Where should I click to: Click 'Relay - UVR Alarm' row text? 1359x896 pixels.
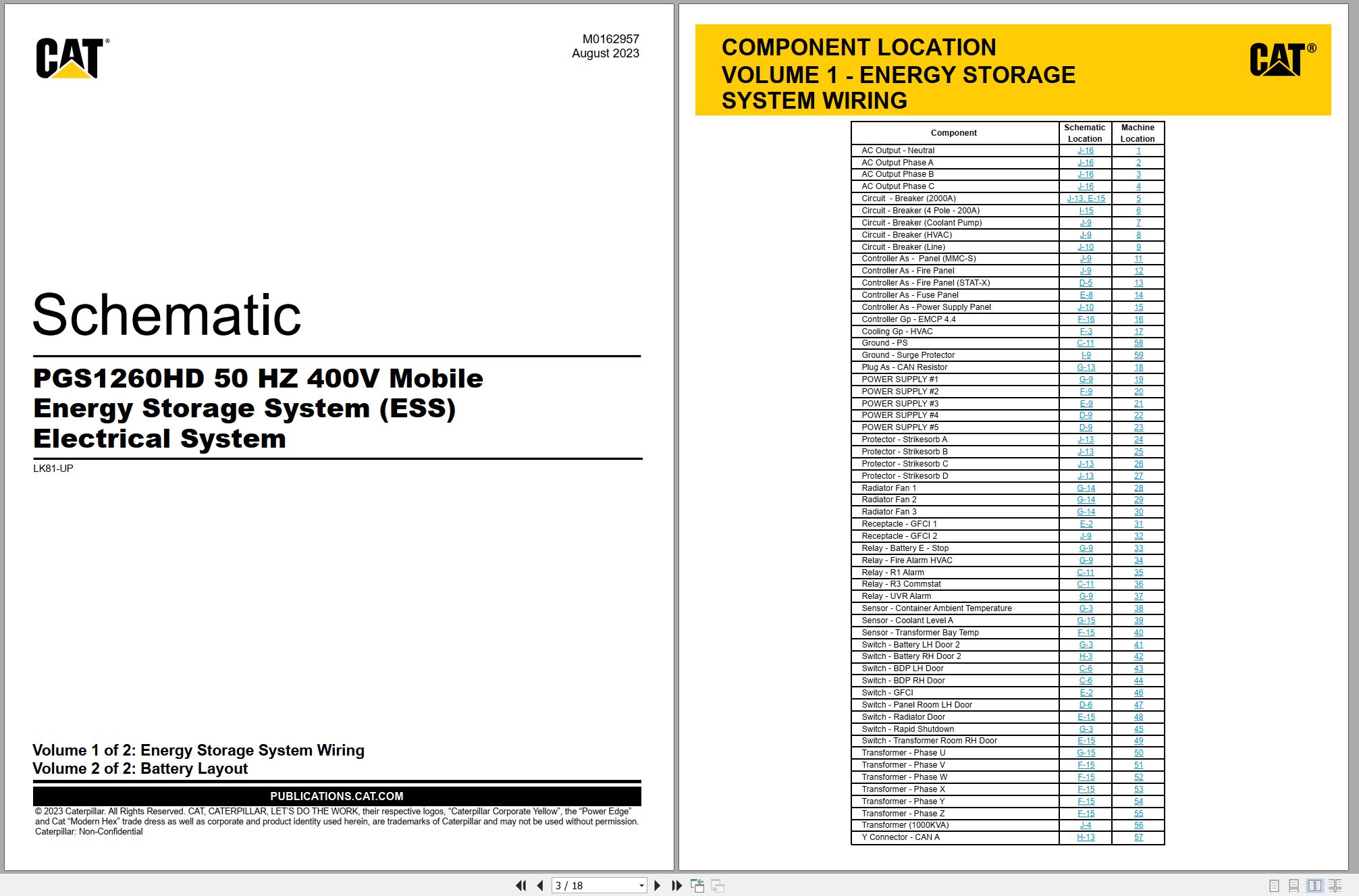pos(896,596)
